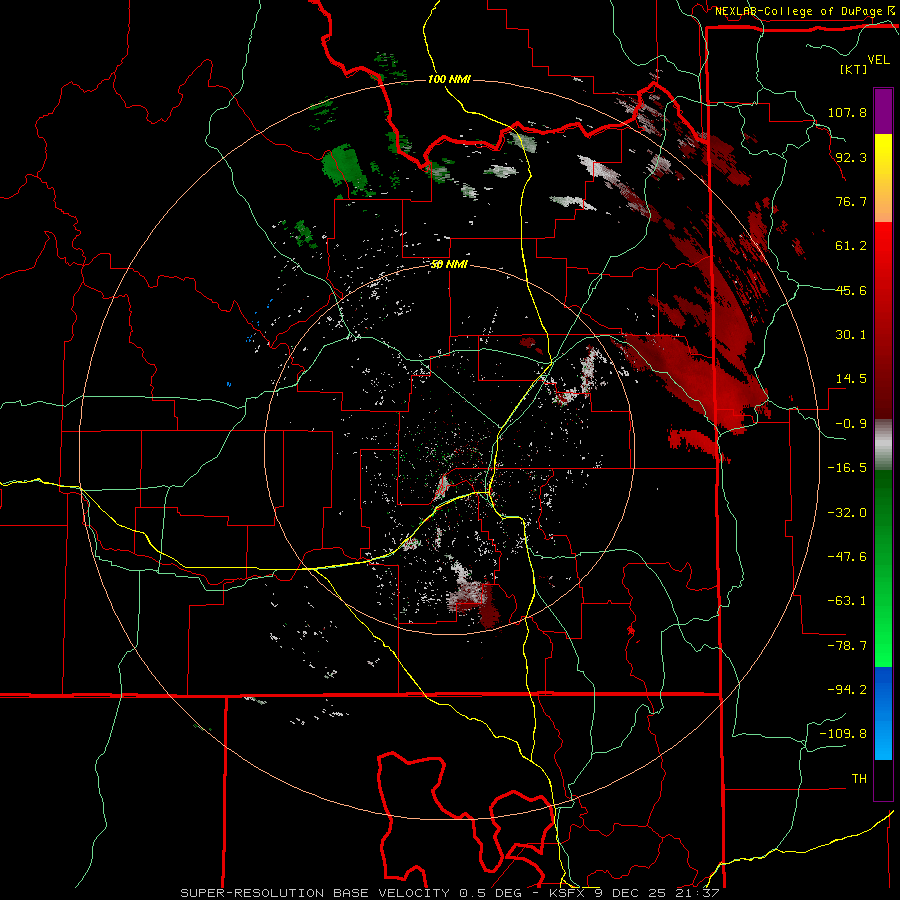
Task: Pick the green segment of the color bar
Action: click(x=883, y=568)
